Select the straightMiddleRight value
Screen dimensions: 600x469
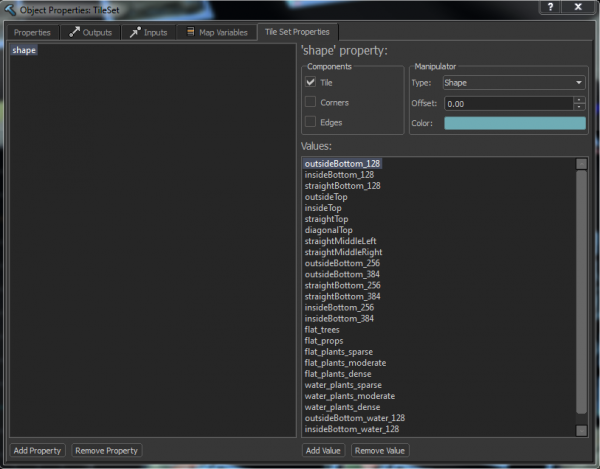coord(344,252)
